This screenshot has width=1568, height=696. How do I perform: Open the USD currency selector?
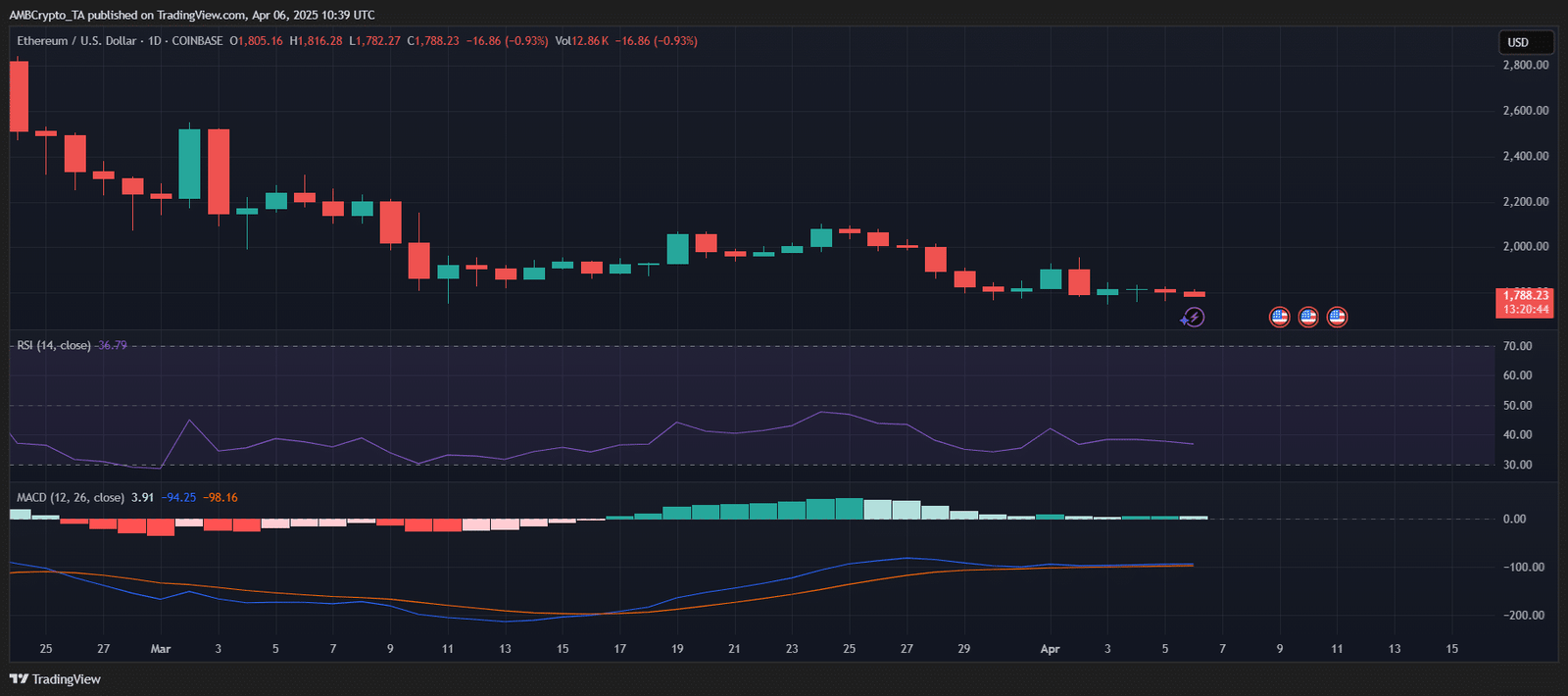point(1525,42)
